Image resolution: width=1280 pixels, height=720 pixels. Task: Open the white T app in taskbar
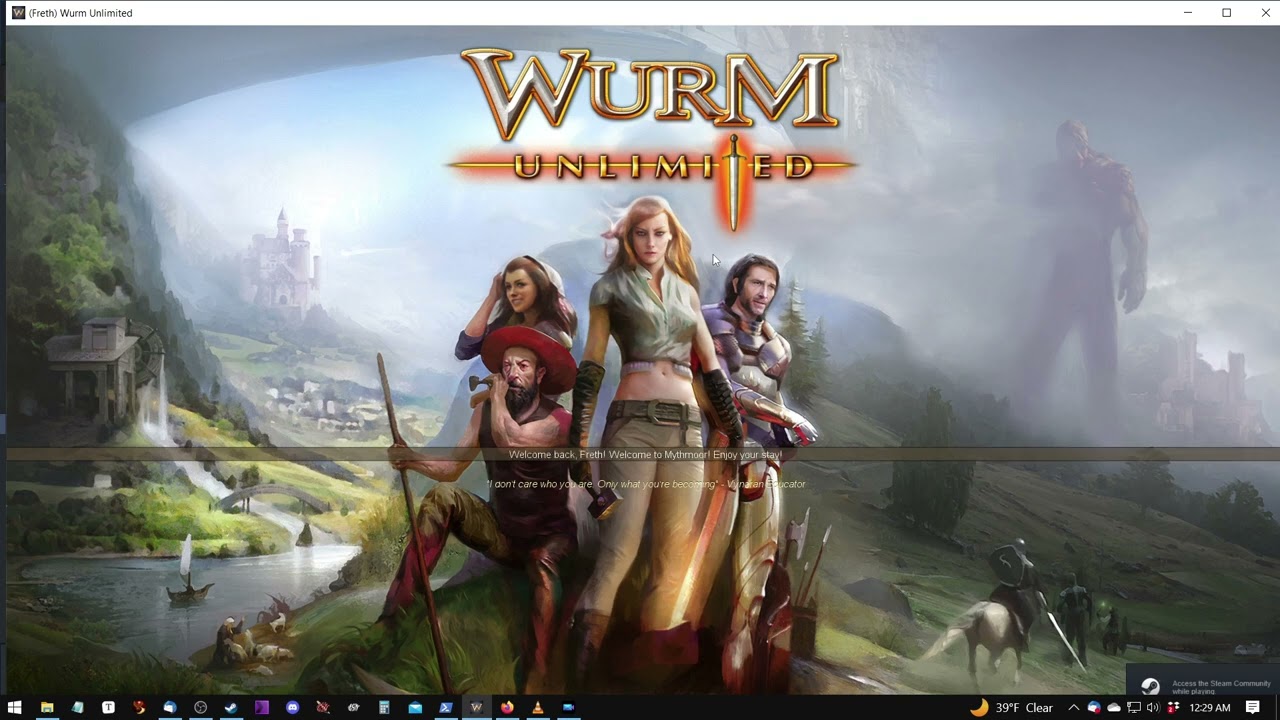coord(108,707)
